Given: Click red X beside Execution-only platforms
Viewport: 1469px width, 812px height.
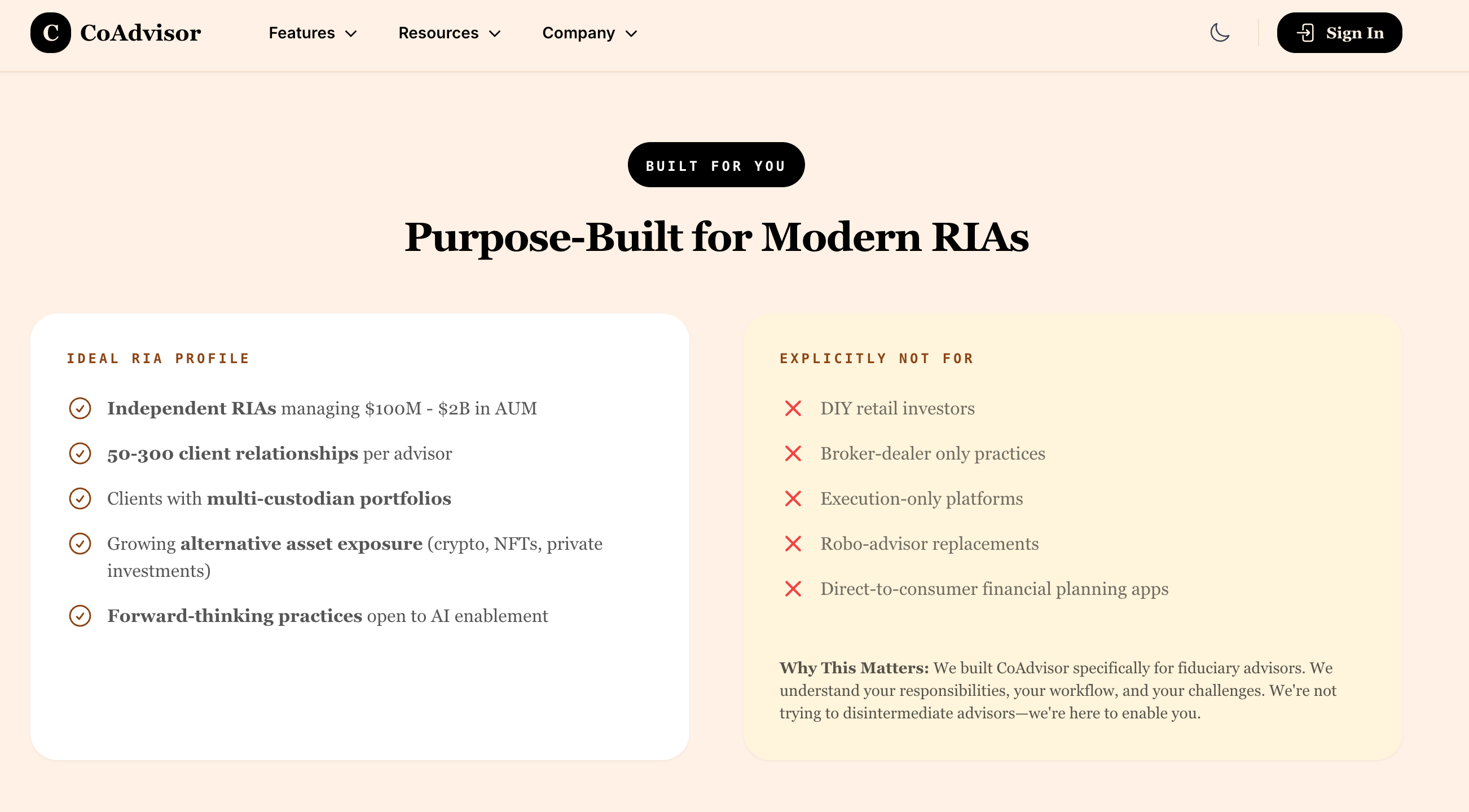Looking at the screenshot, I should (x=793, y=498).
